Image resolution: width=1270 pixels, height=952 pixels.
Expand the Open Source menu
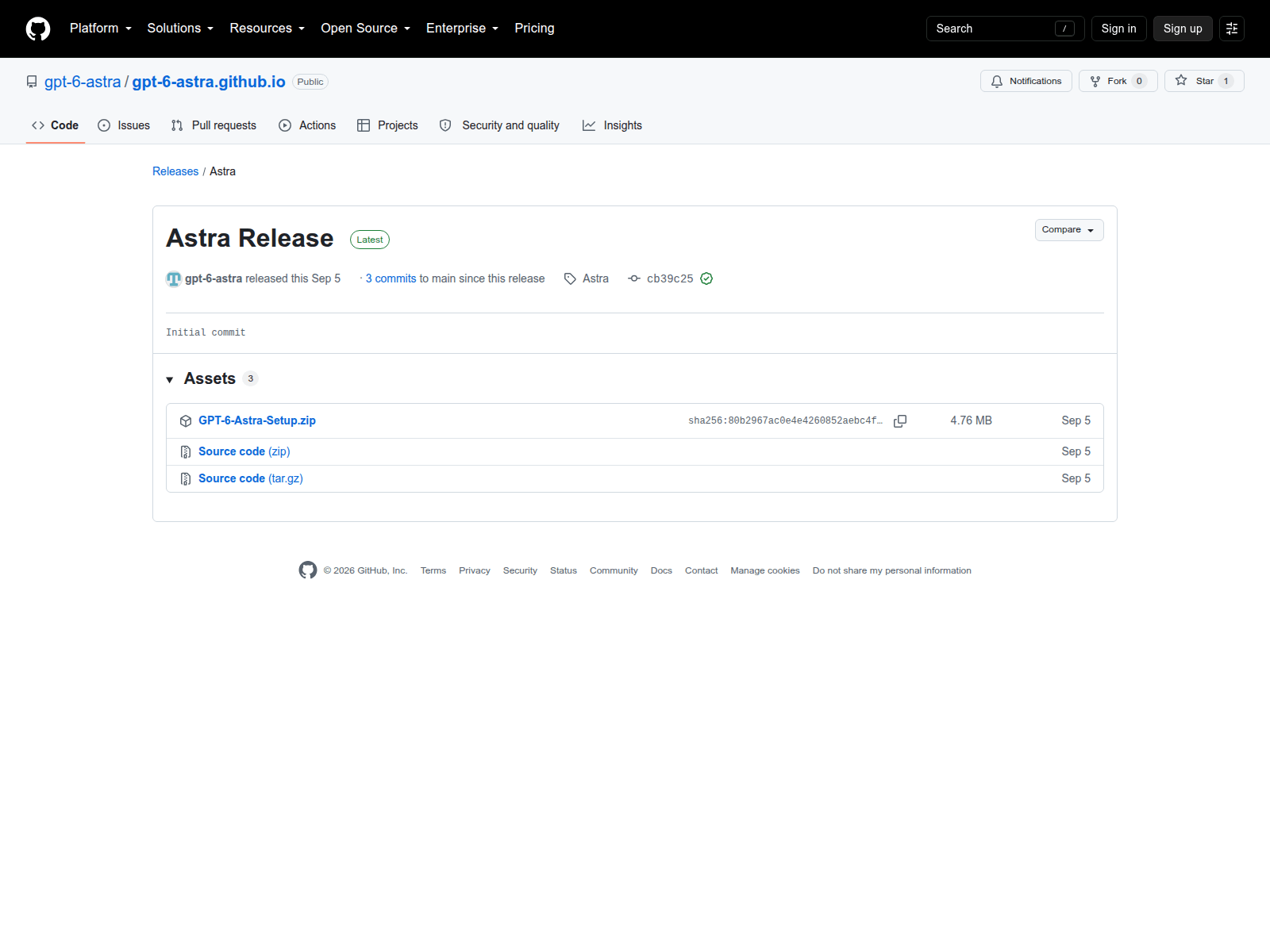tap(366, 29)
